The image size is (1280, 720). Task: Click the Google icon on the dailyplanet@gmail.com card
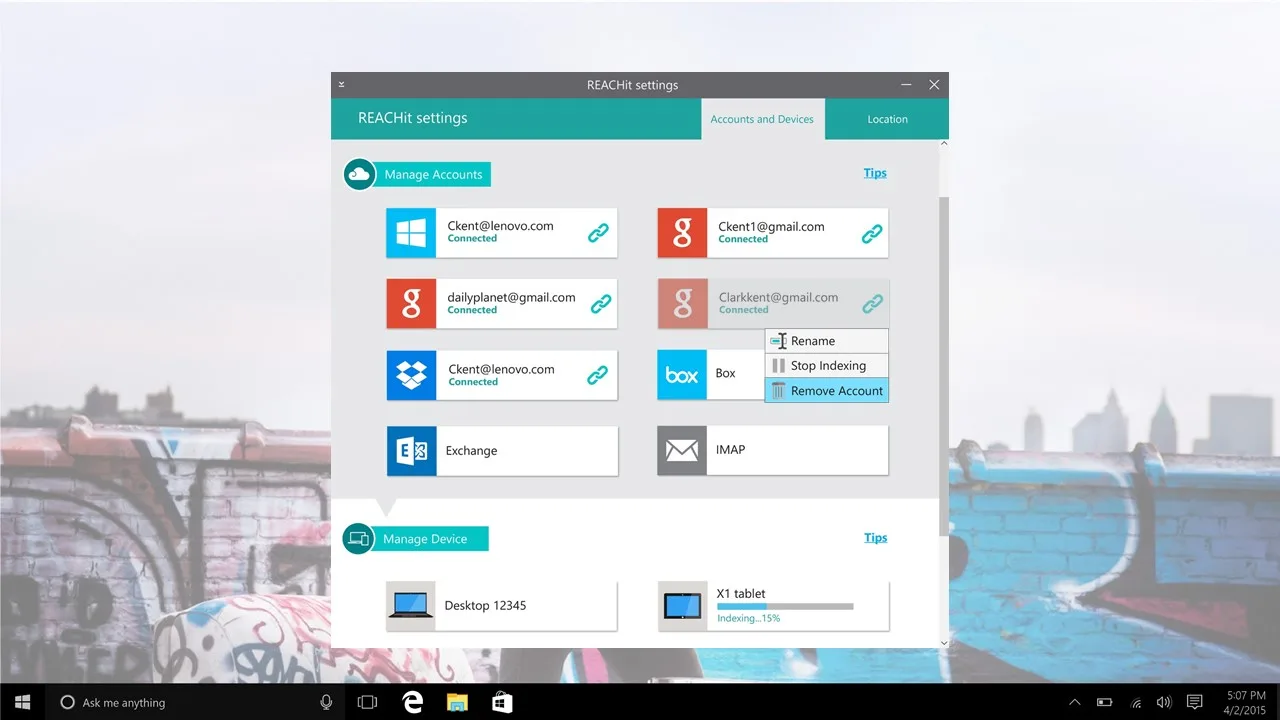[x=411, y=304]
